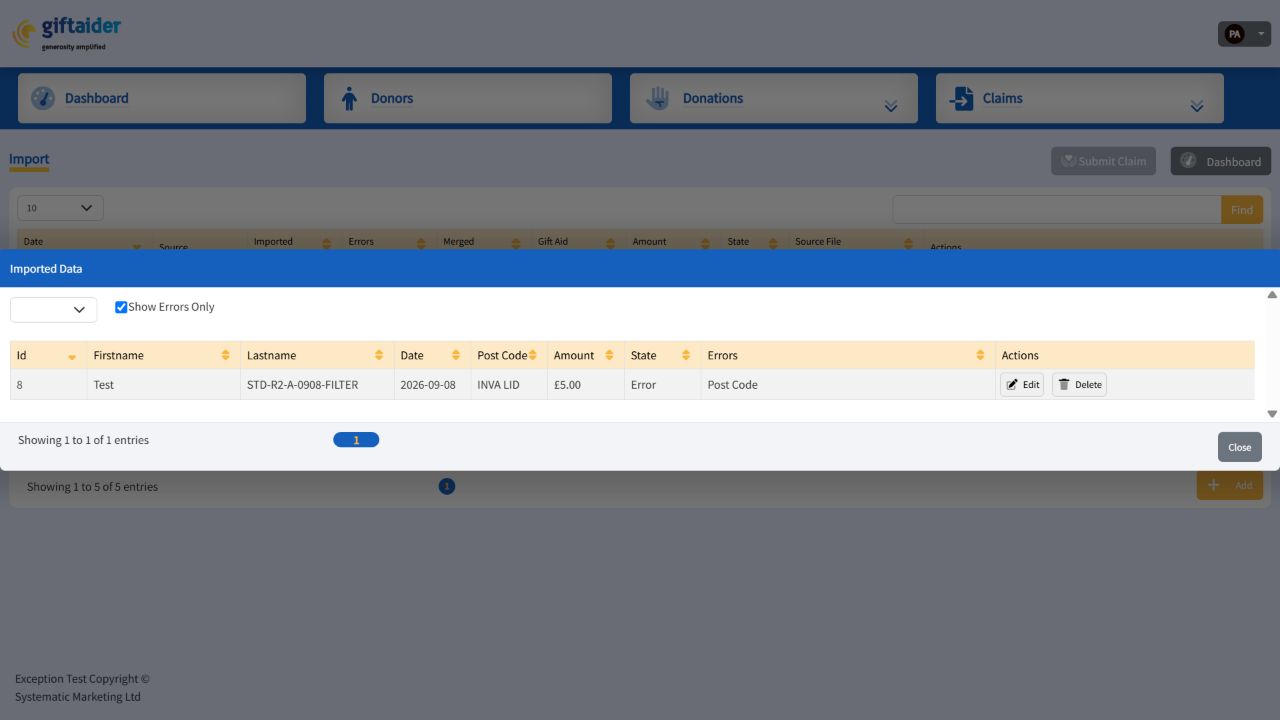This screenshot has height=720, width=1280.
Task: Click the search input field
Action: 1057,210
